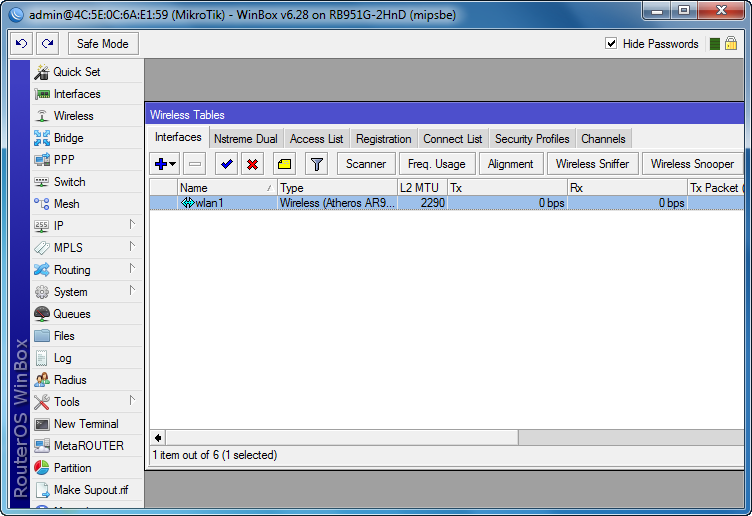Toggle the Hide Passwords checkbox
The width and height of the screenshot is (752, 516).
[x=611, y=44]
